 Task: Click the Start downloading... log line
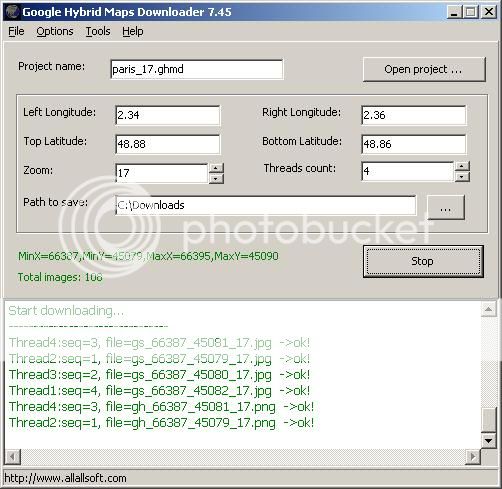(66, 311)
